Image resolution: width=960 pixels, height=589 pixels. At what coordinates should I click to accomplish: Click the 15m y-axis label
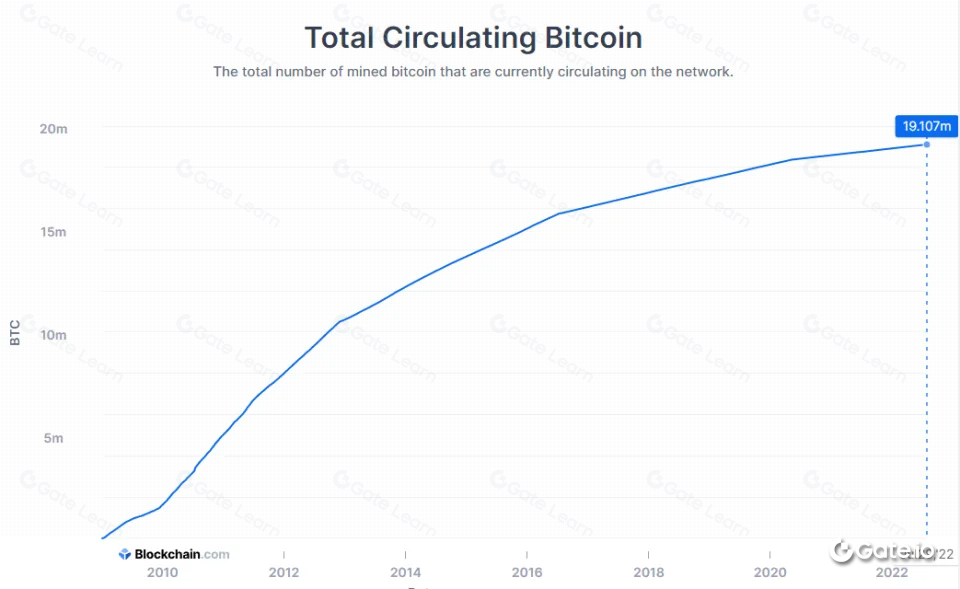(54, 232)
